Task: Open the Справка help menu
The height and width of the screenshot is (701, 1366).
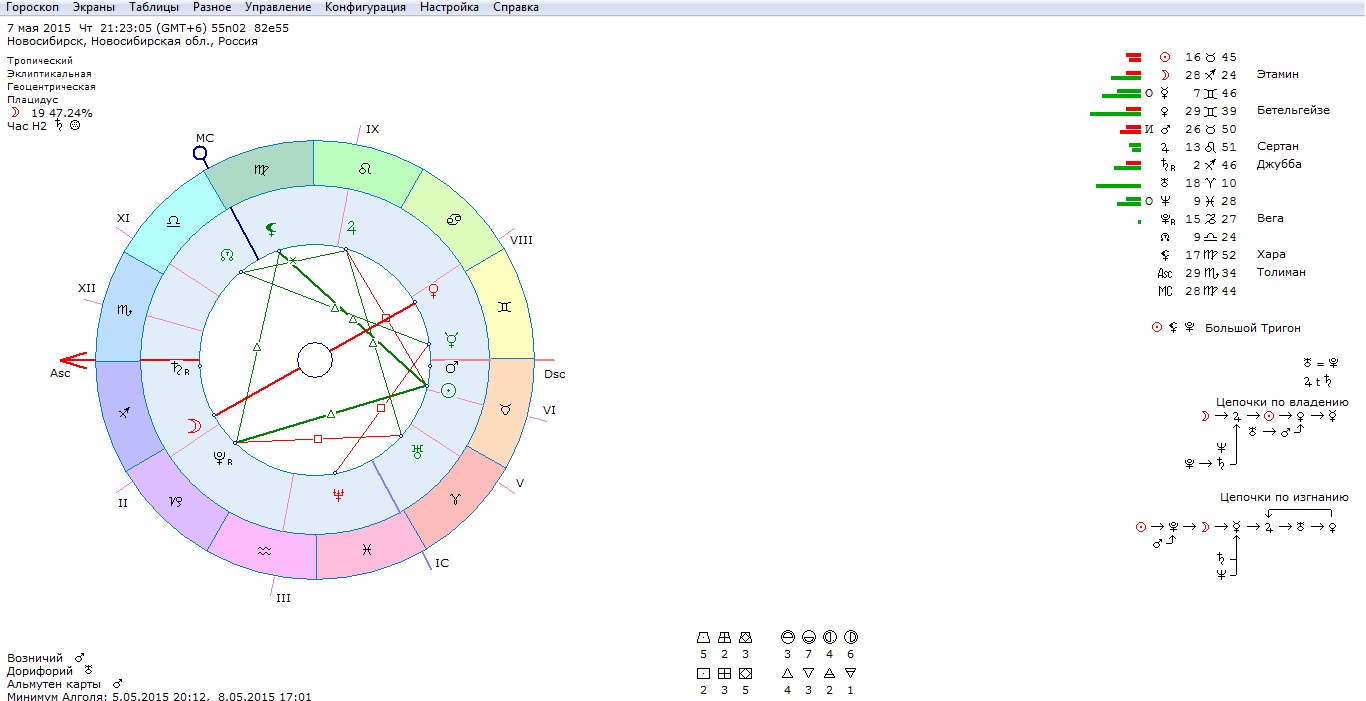Action: 515,7
